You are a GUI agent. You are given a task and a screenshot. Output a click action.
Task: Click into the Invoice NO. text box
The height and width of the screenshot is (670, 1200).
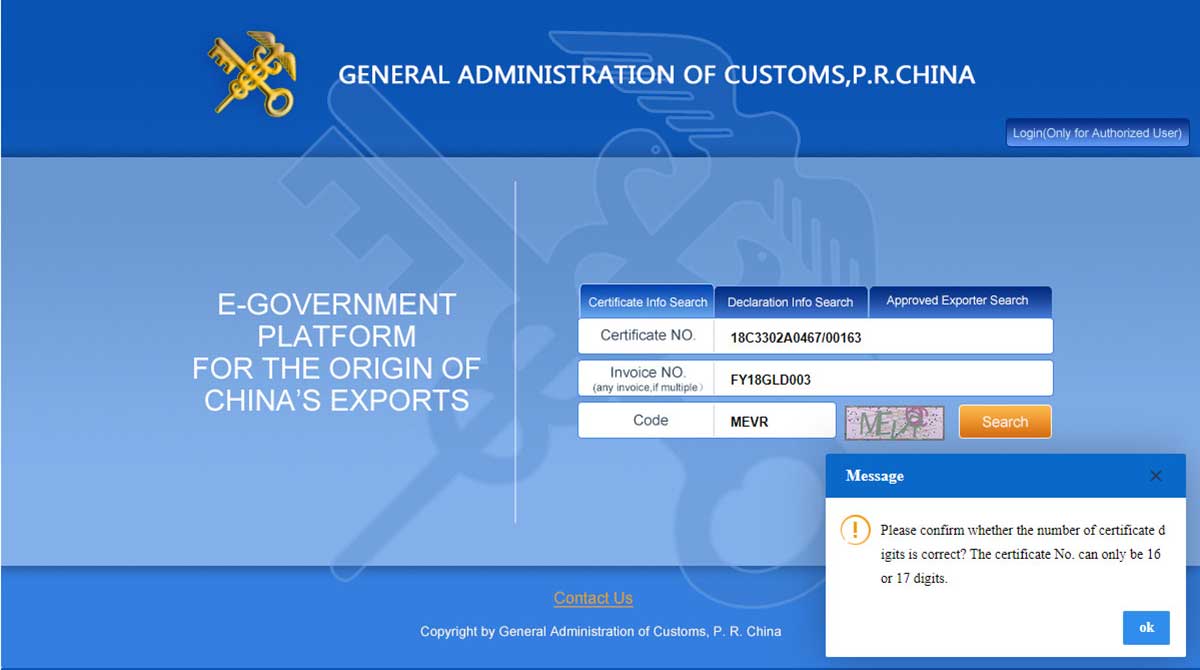pos(882,379)
